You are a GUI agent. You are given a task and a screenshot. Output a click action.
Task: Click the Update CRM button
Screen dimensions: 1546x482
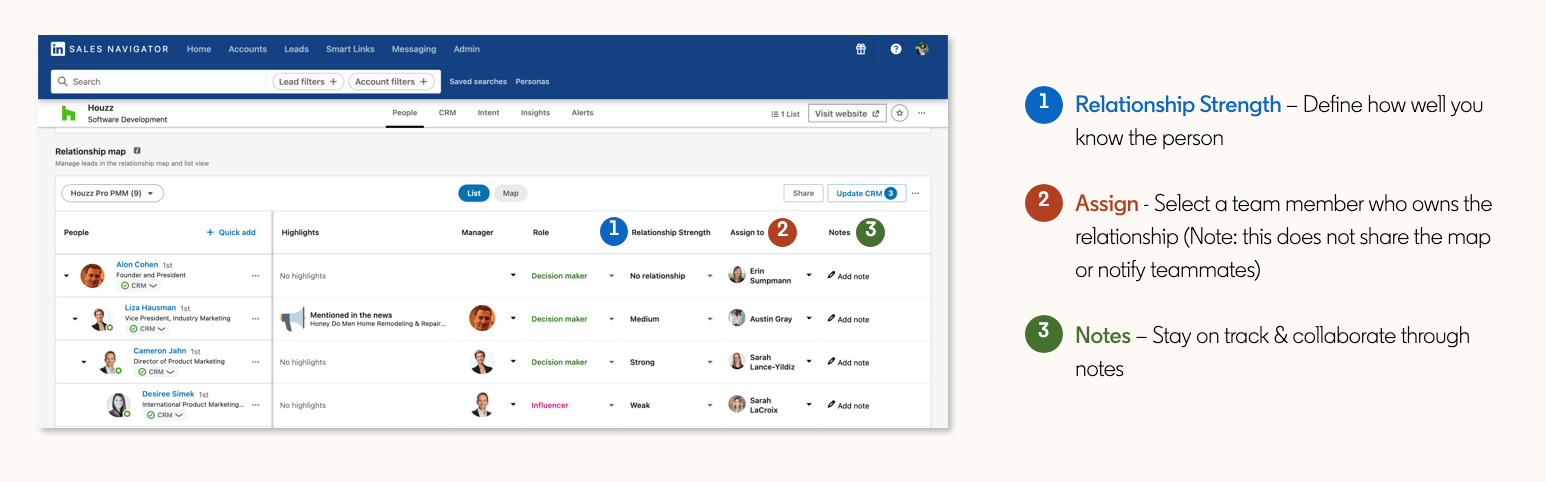click(866, 193)
